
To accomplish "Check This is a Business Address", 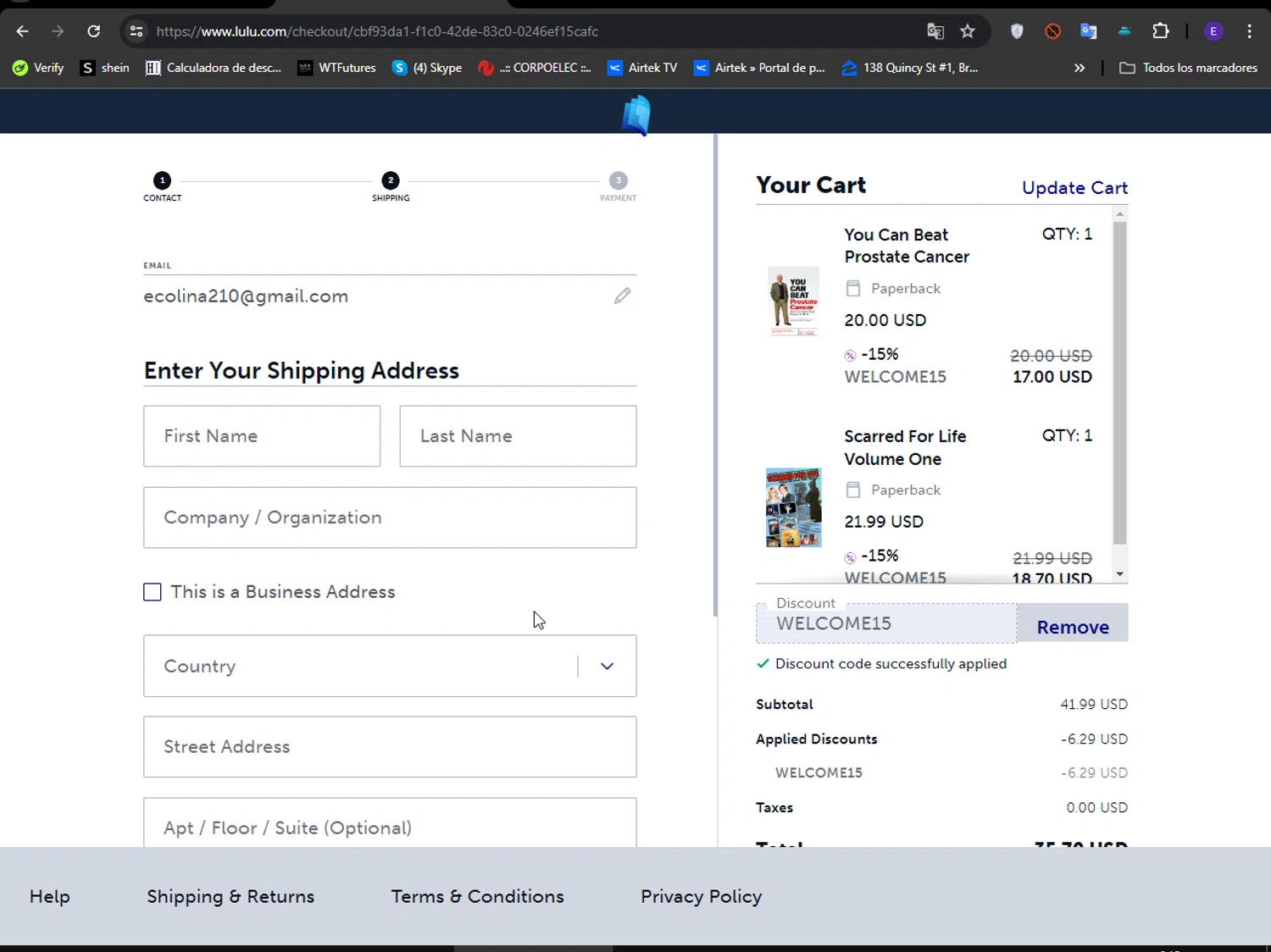I will pyautogui.click(x=153, y=592).
